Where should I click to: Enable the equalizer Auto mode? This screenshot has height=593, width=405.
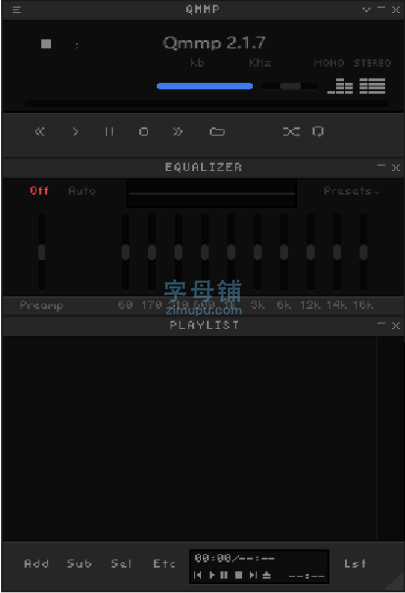[82, 191]
